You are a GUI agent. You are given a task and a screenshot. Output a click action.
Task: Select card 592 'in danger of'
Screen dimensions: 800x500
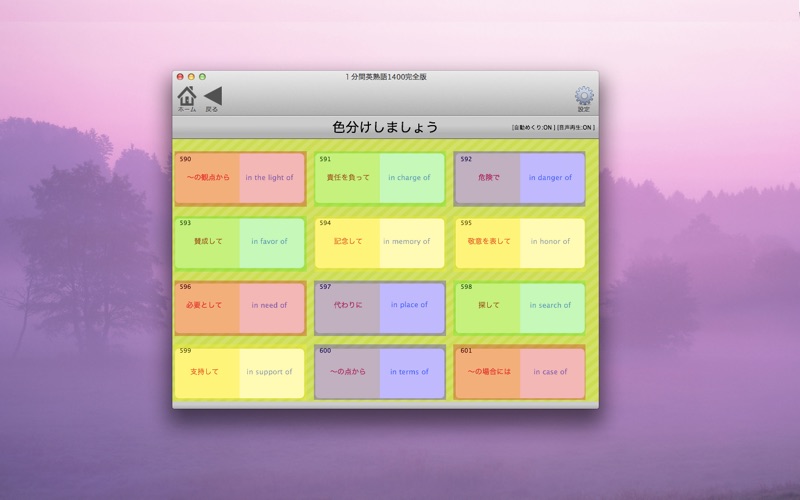520,178
